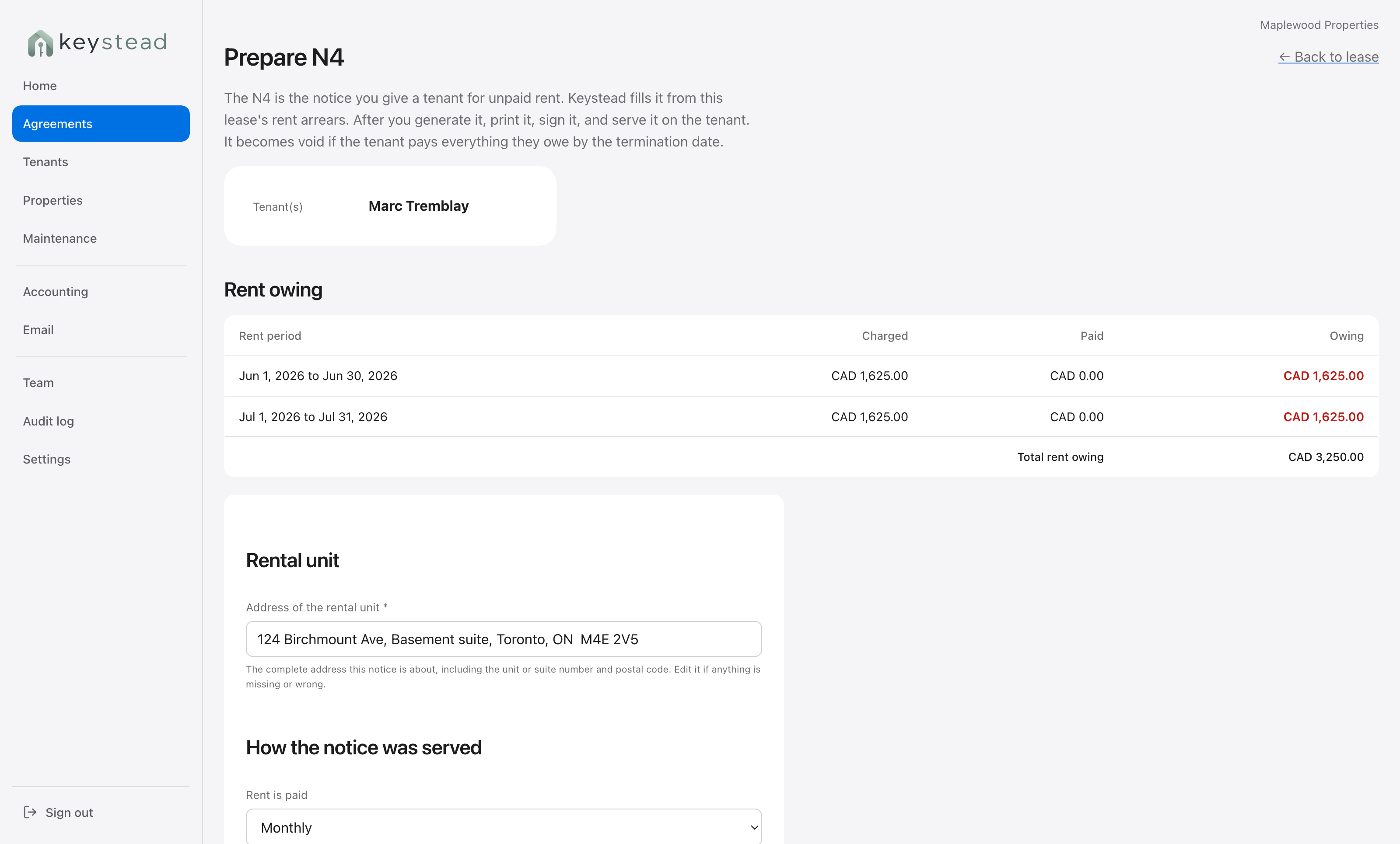1400x844 pixels.
Task: Click the Tenant(s) label
Action: tap(278, 207)
